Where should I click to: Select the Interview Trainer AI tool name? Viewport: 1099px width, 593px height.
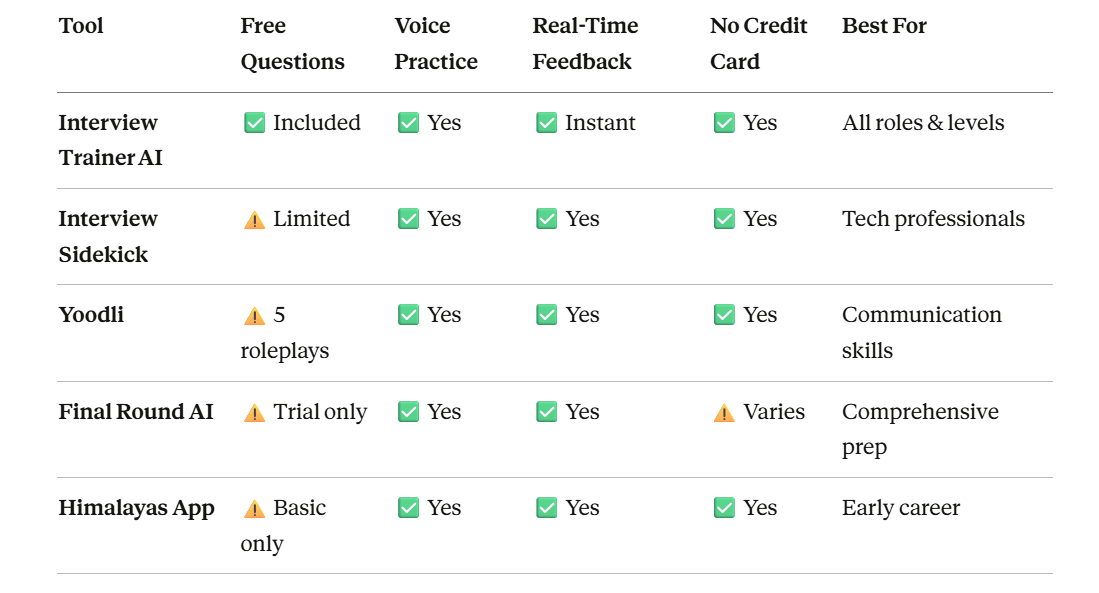[109, 140]
